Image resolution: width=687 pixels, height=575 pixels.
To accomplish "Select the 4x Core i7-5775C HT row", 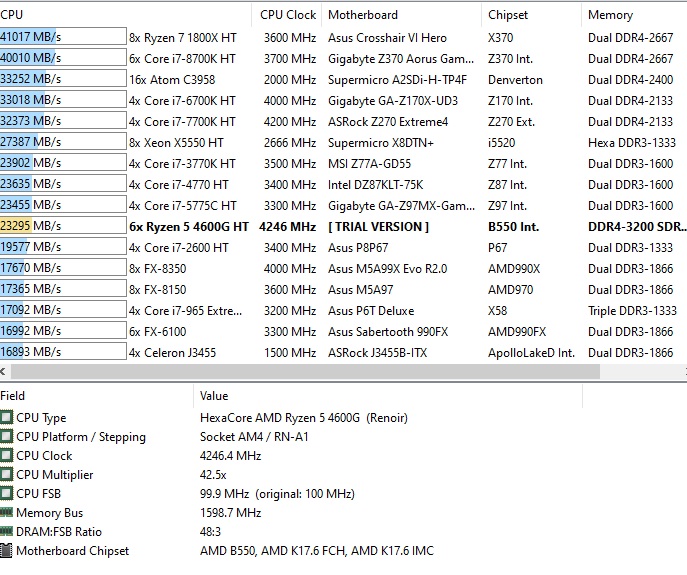I will coord(344,206).
